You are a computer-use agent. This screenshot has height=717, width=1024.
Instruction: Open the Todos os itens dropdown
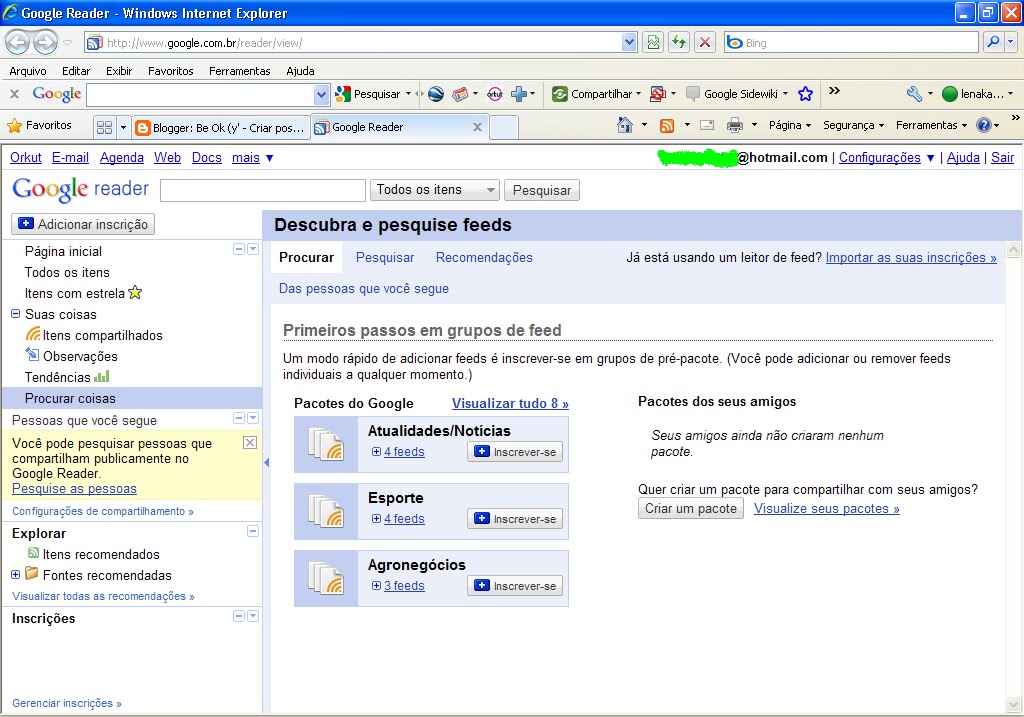click(434, 189)
